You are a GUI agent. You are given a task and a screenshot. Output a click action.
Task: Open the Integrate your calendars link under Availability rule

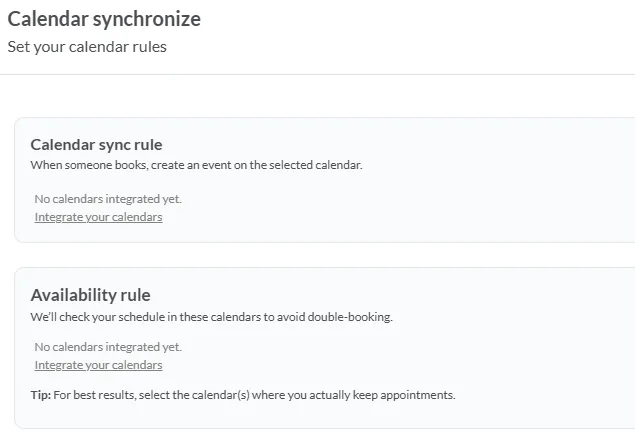click(98, 365)
